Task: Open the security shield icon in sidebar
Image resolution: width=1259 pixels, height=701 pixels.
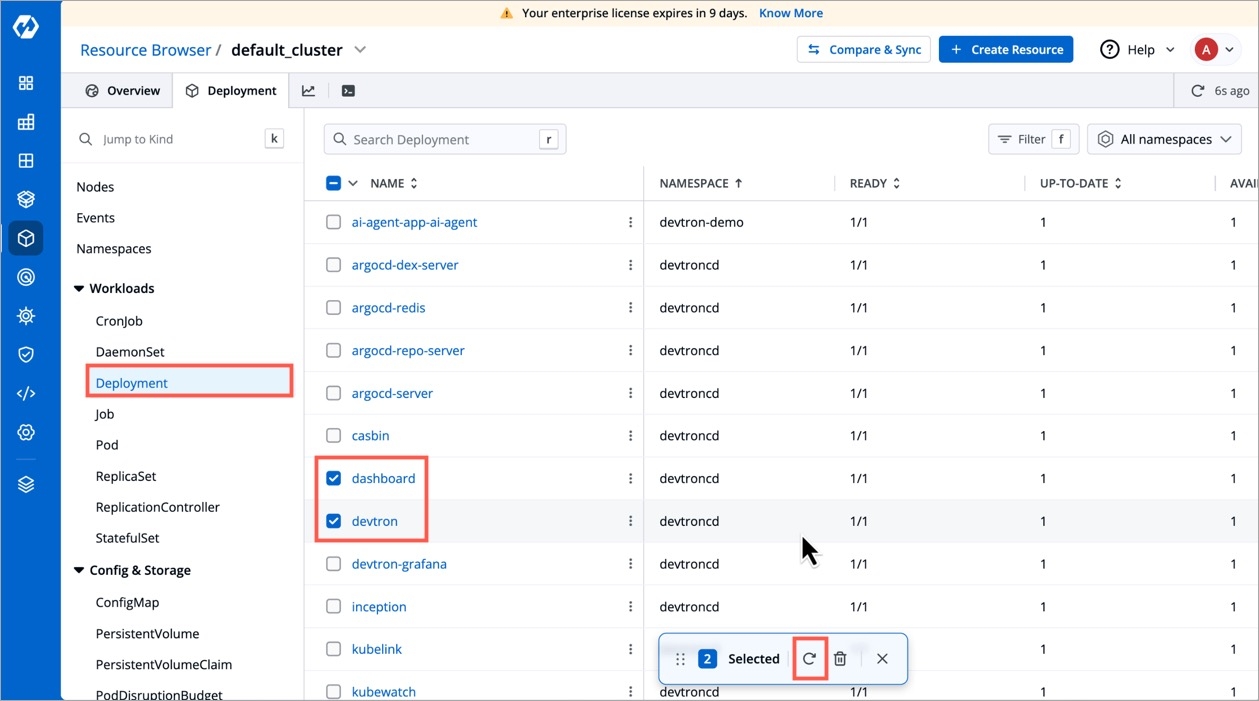Action: [26, 355]
